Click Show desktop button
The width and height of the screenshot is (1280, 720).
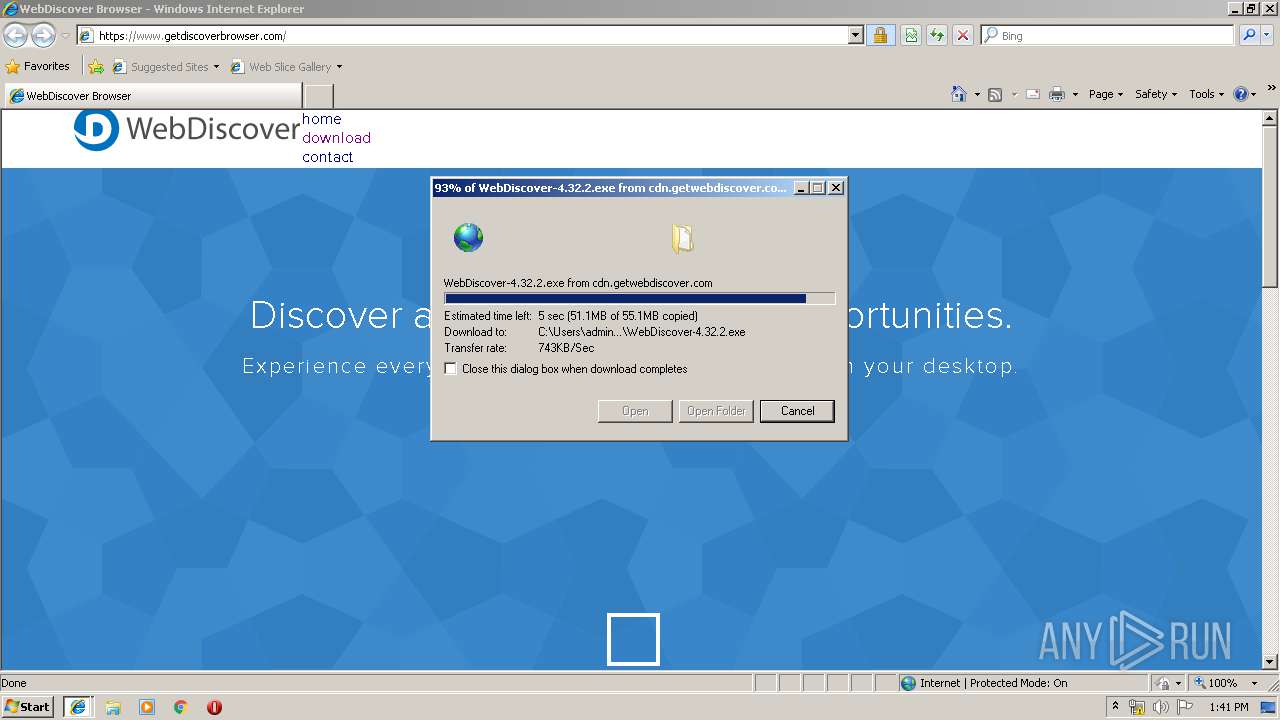1270,707
